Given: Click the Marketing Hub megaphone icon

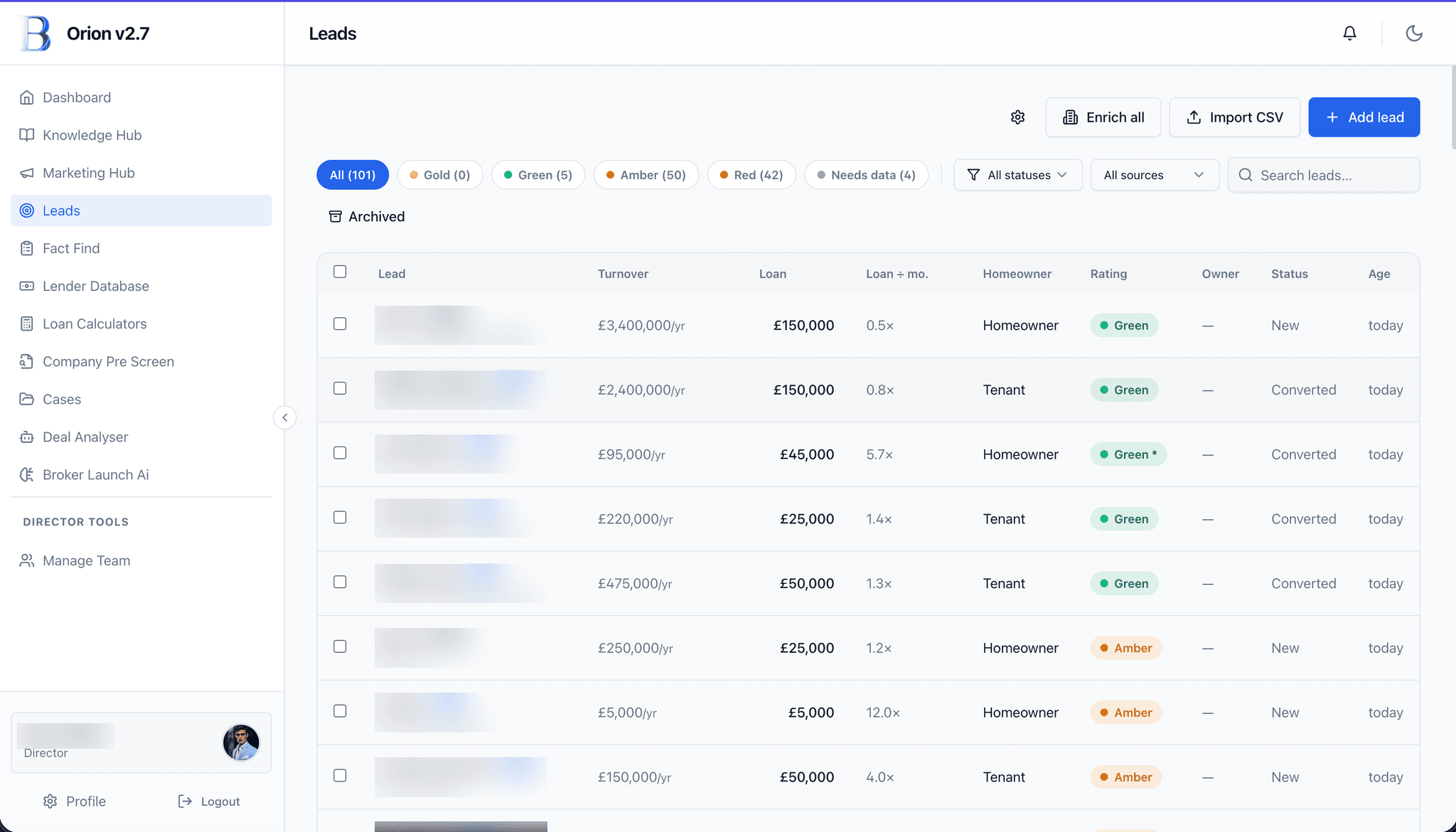Looking at the screenshot, I should (x=27, y=173).
